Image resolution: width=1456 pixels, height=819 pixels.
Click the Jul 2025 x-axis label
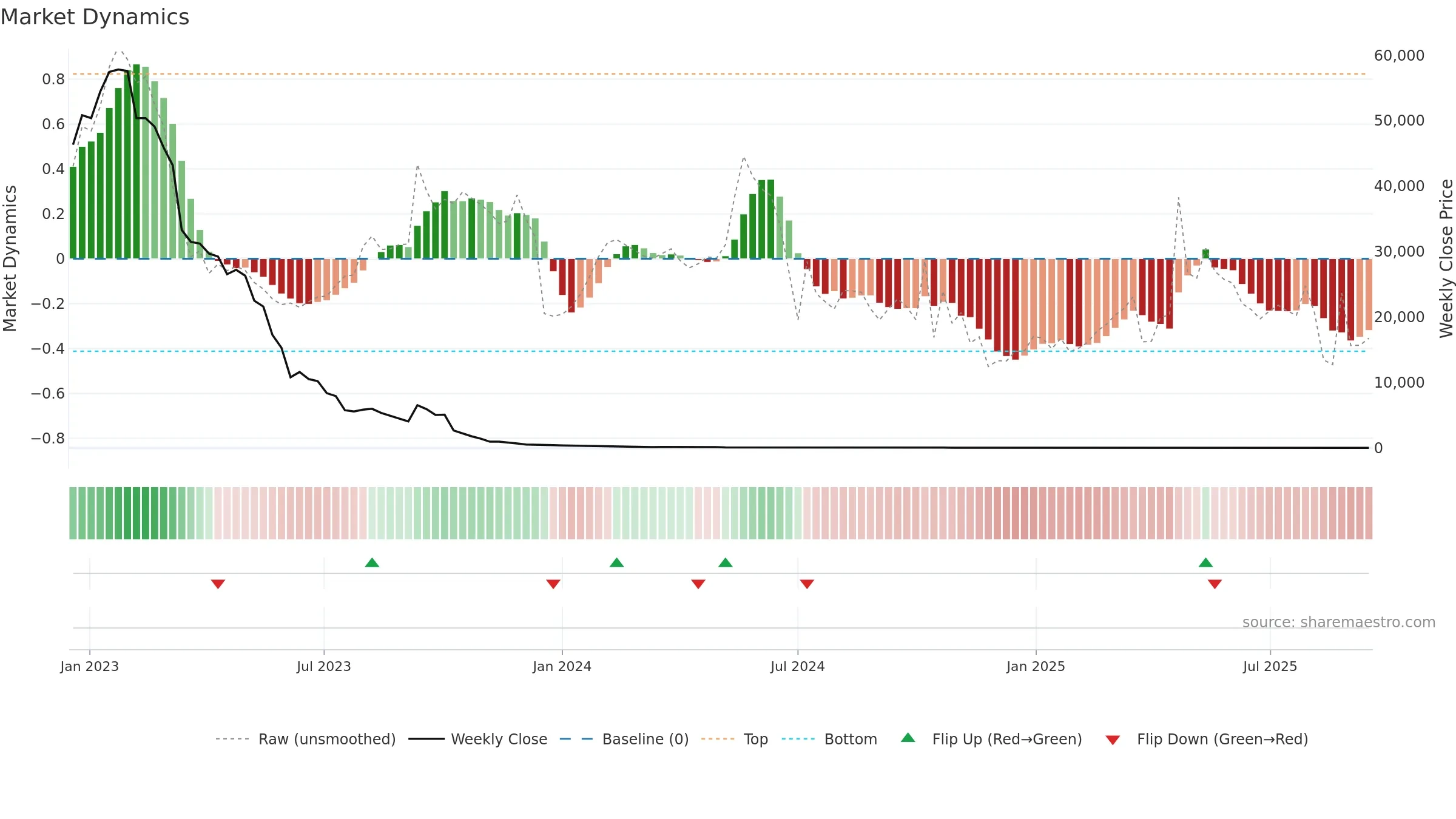click(1270, 666)
